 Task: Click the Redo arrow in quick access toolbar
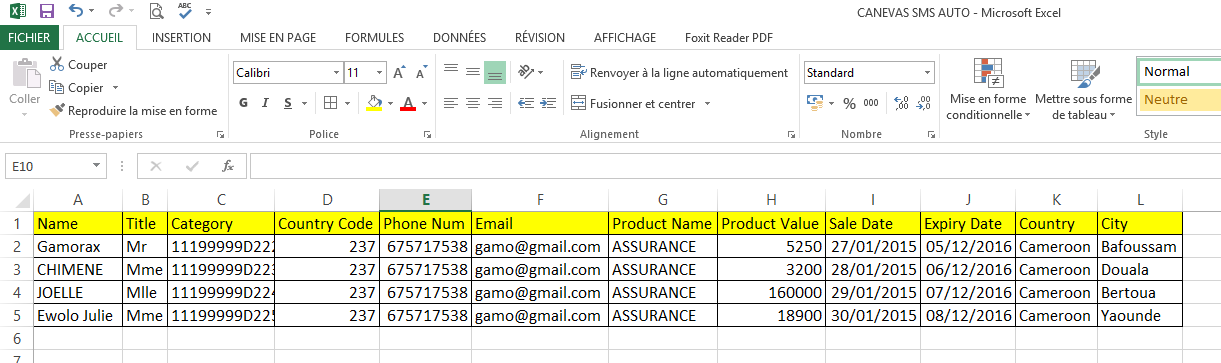pyautogui.click(x=115, y=12)
